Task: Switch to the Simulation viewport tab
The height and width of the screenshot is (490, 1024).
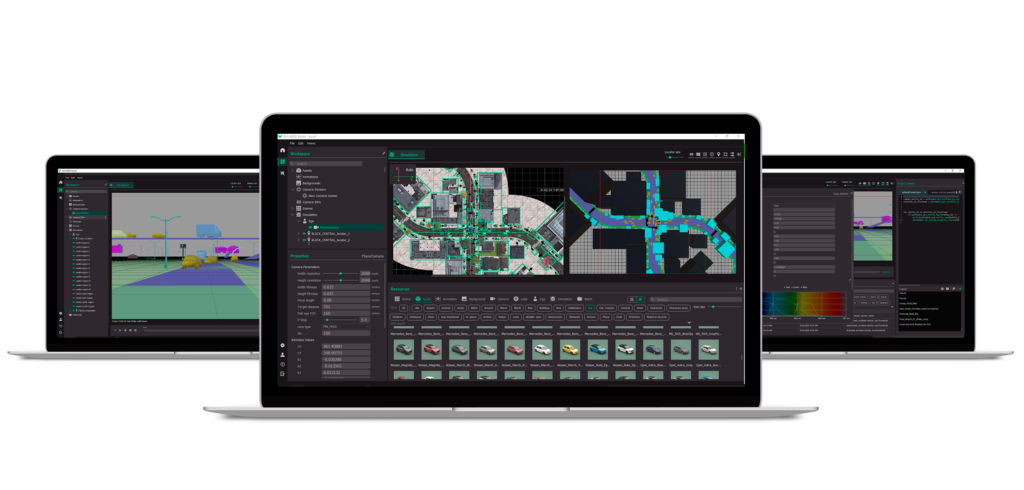Action: pyautogui.click(x=408, y=155)
